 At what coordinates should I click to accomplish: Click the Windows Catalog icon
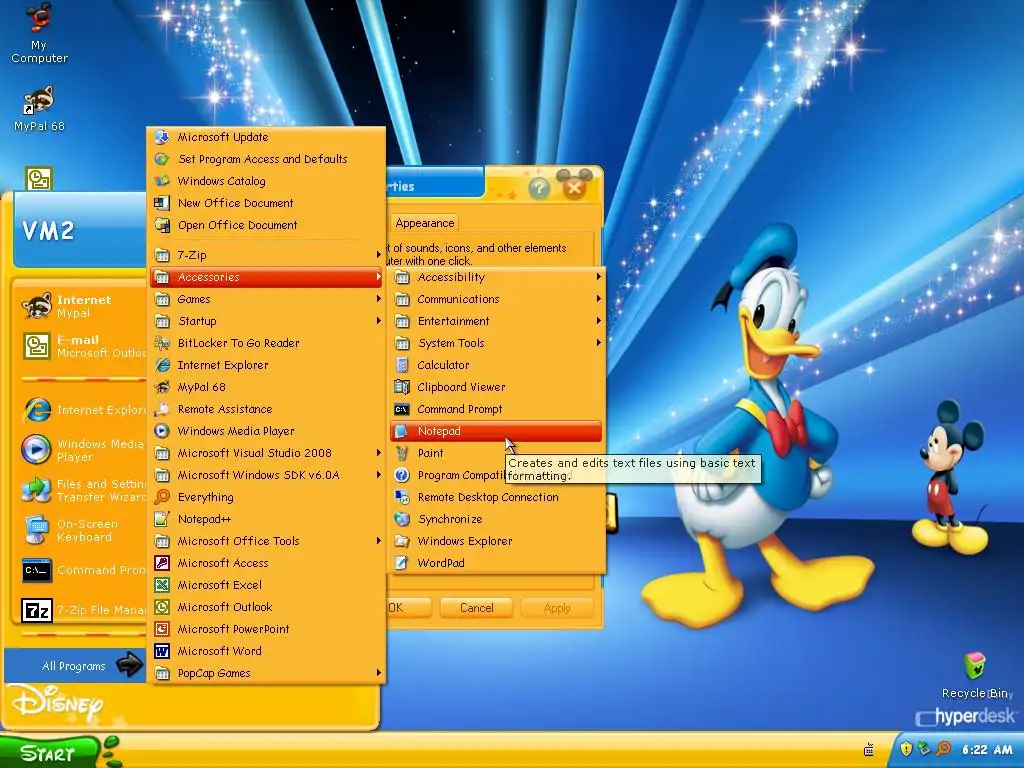coord(162,181)
